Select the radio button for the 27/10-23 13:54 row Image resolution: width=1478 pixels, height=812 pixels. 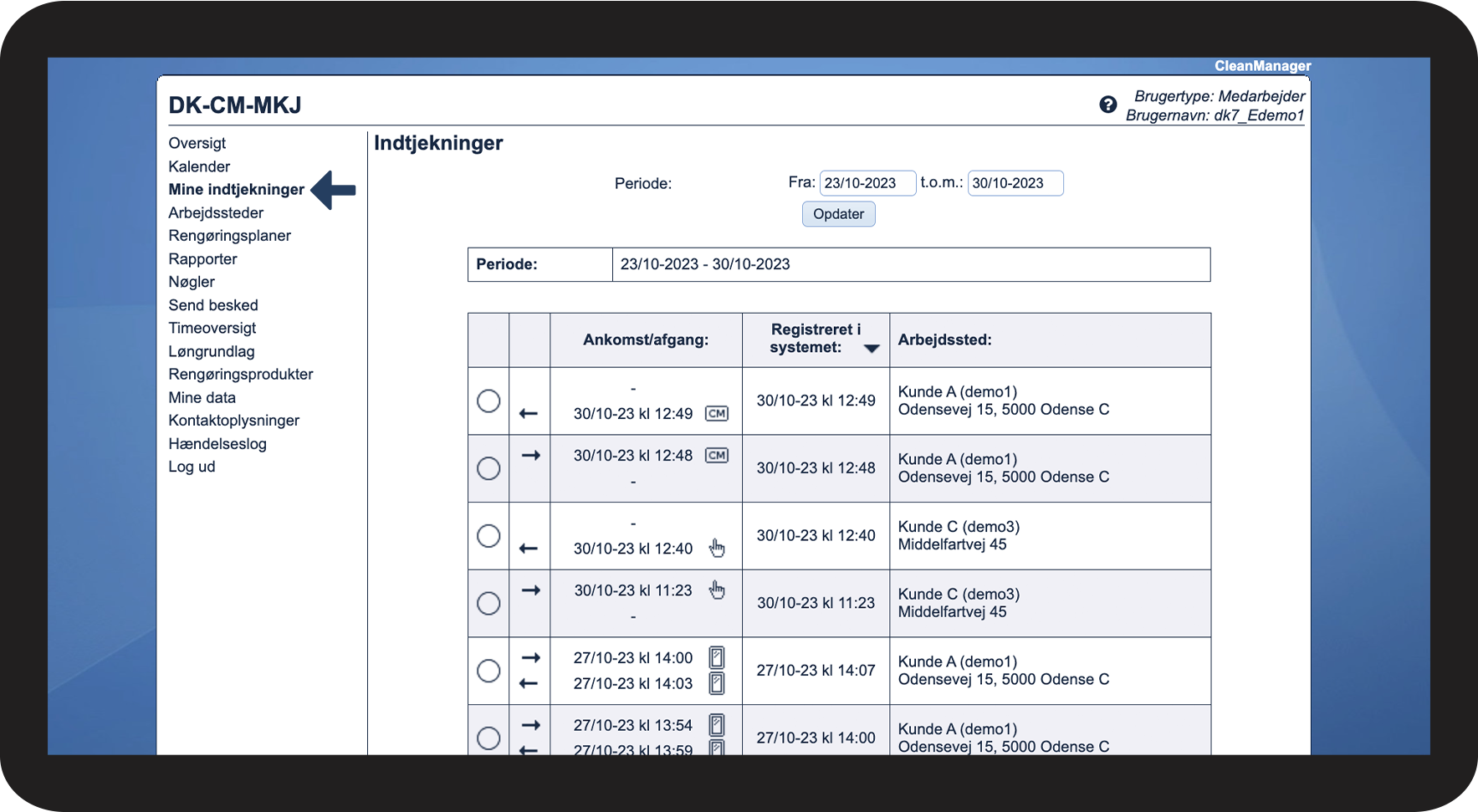pyautogui.click(x=488, y=738)
